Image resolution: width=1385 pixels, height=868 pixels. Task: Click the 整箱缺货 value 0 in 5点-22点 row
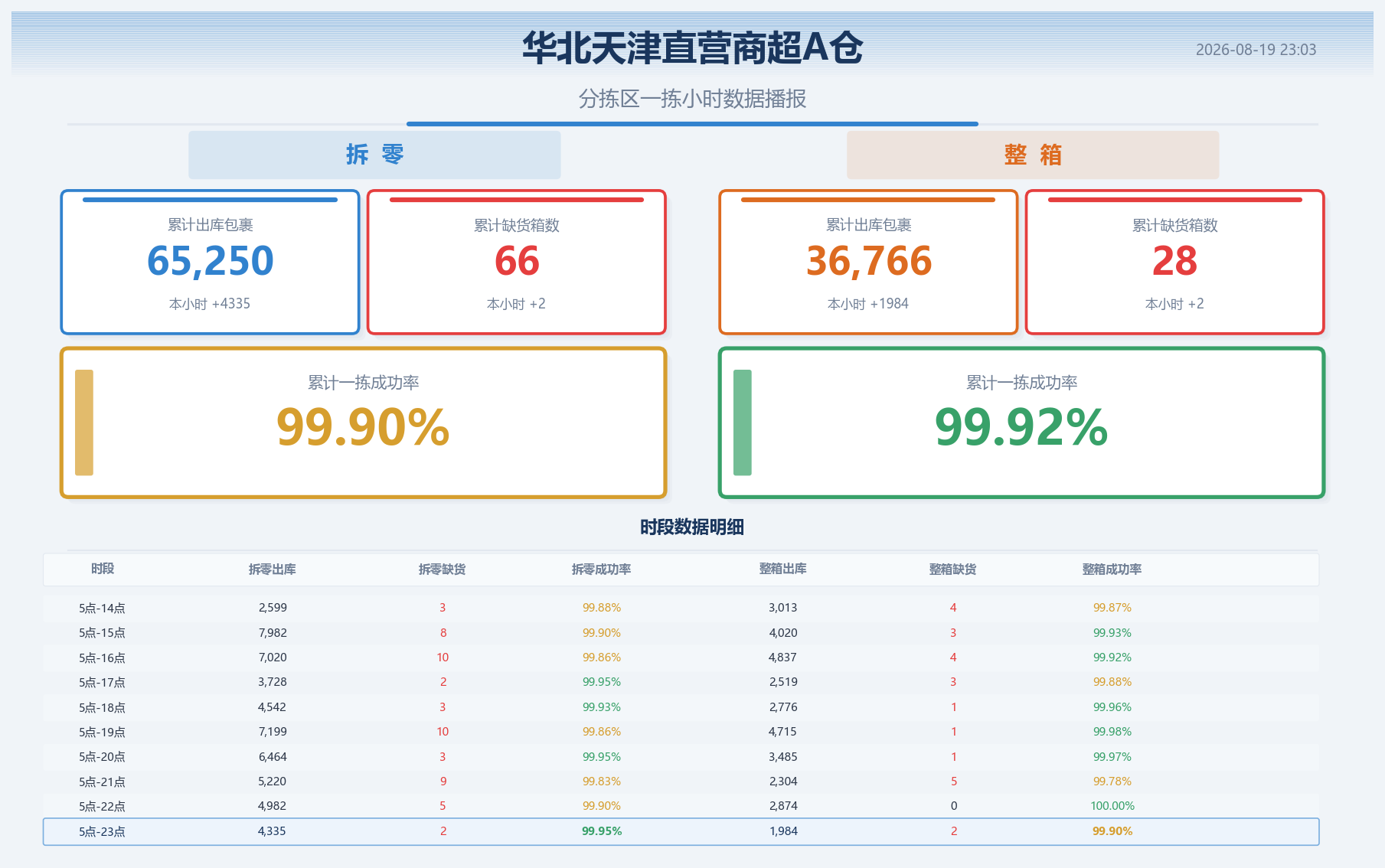click(x=954, y=806)
